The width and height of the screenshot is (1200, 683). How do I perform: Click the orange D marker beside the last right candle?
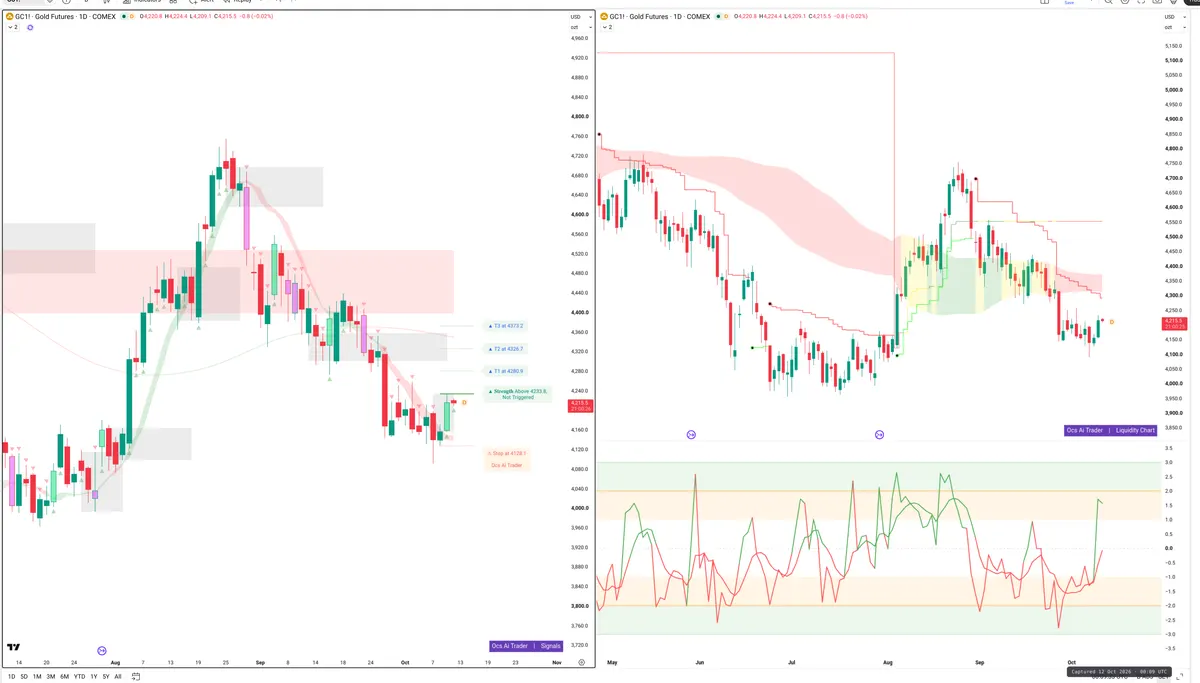pyautogui.click(x=1112, y=321)
